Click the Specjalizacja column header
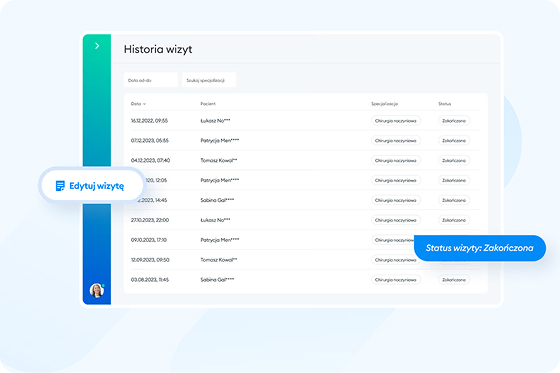560x373 pixels. (x=384, y=104)
